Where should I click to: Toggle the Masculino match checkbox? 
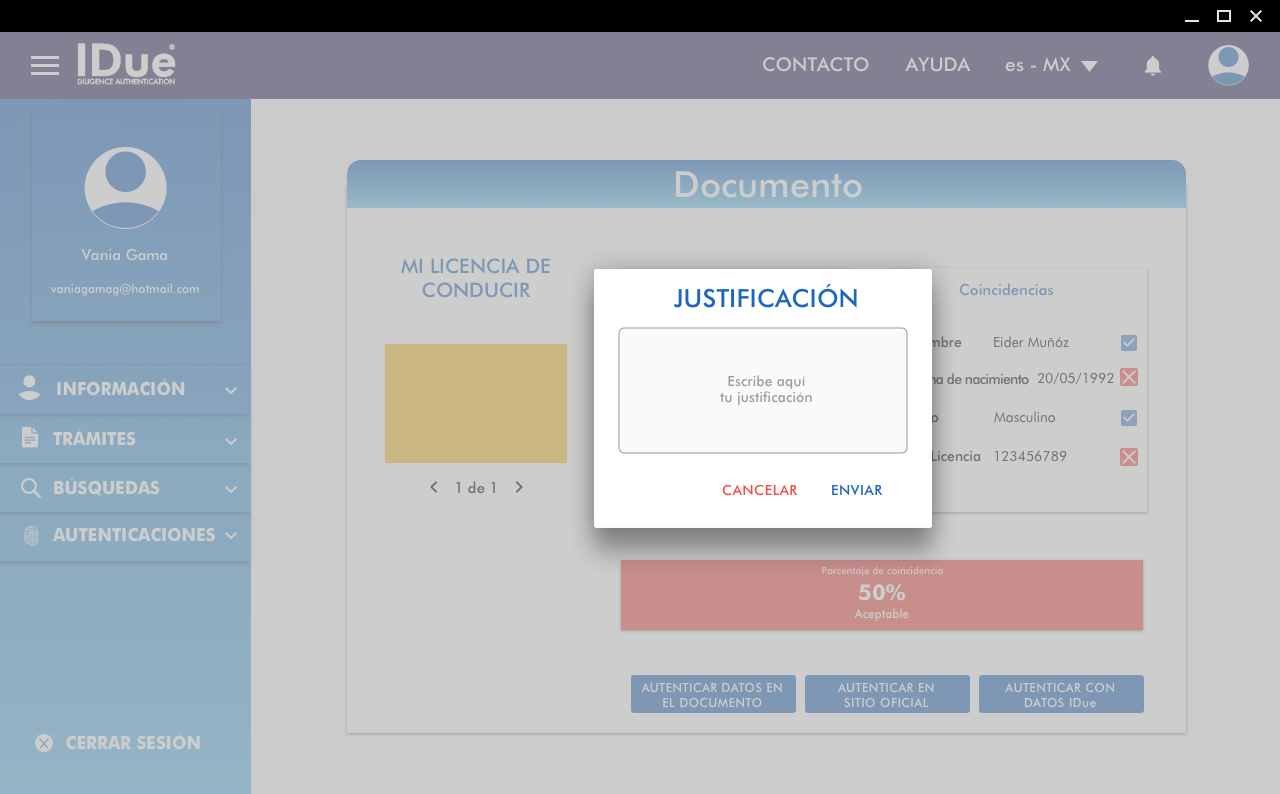pyautogui.click(x=1129, y=418)
